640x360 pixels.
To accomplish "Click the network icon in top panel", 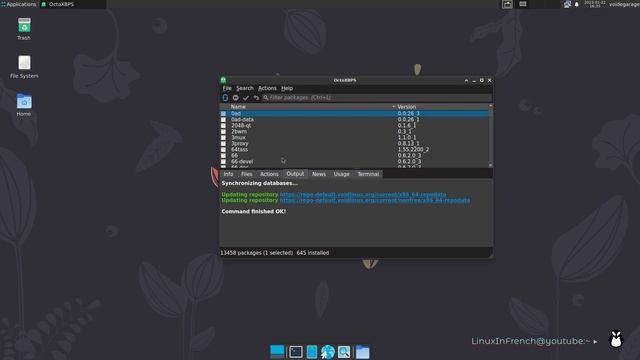I will click(567, 4).
